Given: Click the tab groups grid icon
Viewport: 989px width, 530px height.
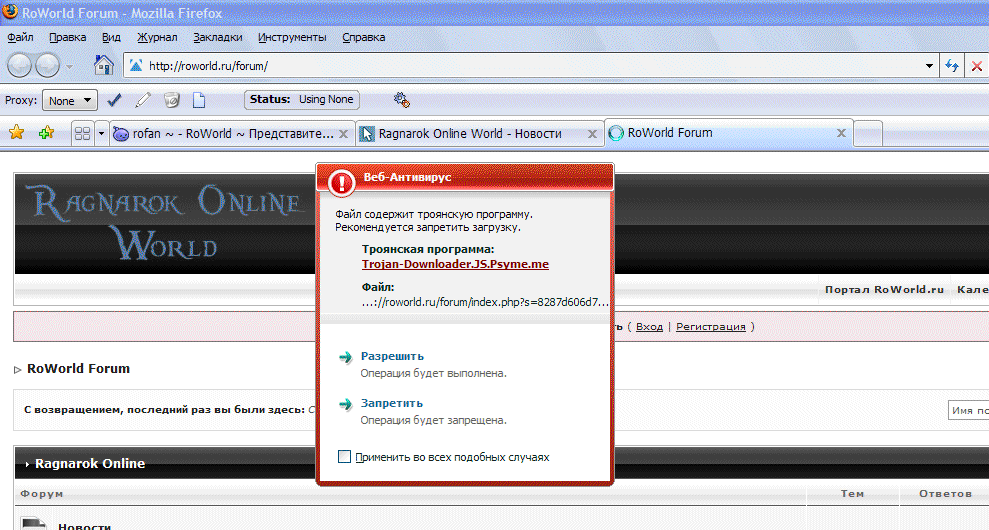Looking at the screenshot, I should click(x=83, y=133).
